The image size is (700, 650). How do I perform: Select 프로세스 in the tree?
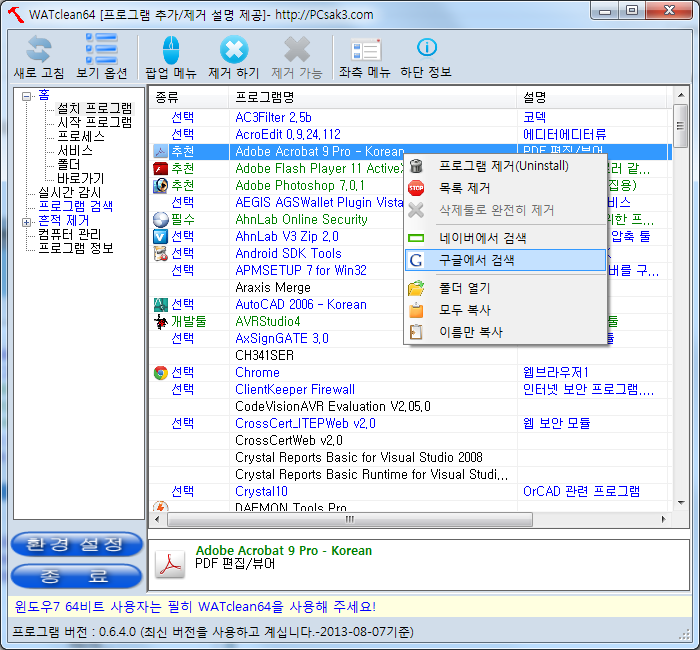tap(81, 136)
